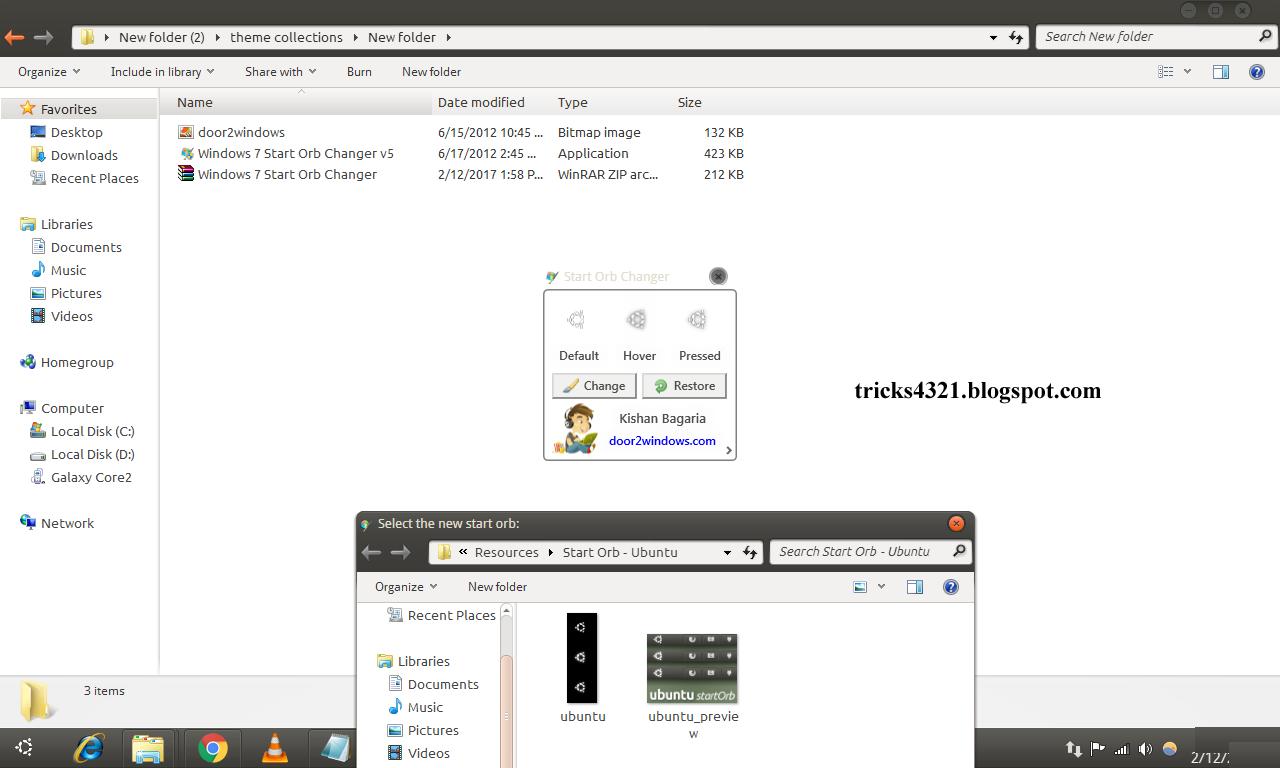
Task: Open Google Chrome from the taskbar
Action: pyautogui.click(x=212, y=747)
